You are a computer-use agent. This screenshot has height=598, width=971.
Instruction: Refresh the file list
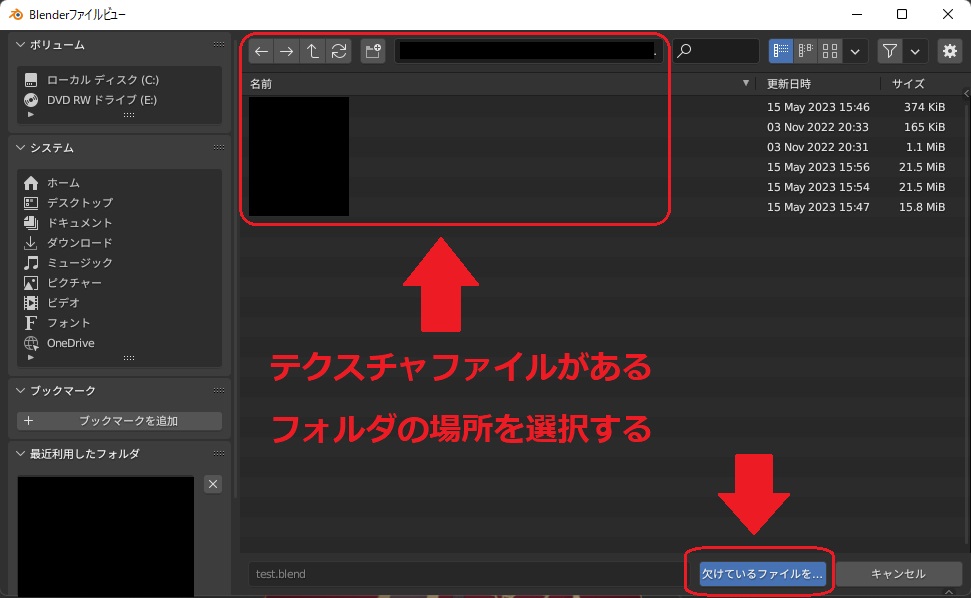click(x=339, y=51)
